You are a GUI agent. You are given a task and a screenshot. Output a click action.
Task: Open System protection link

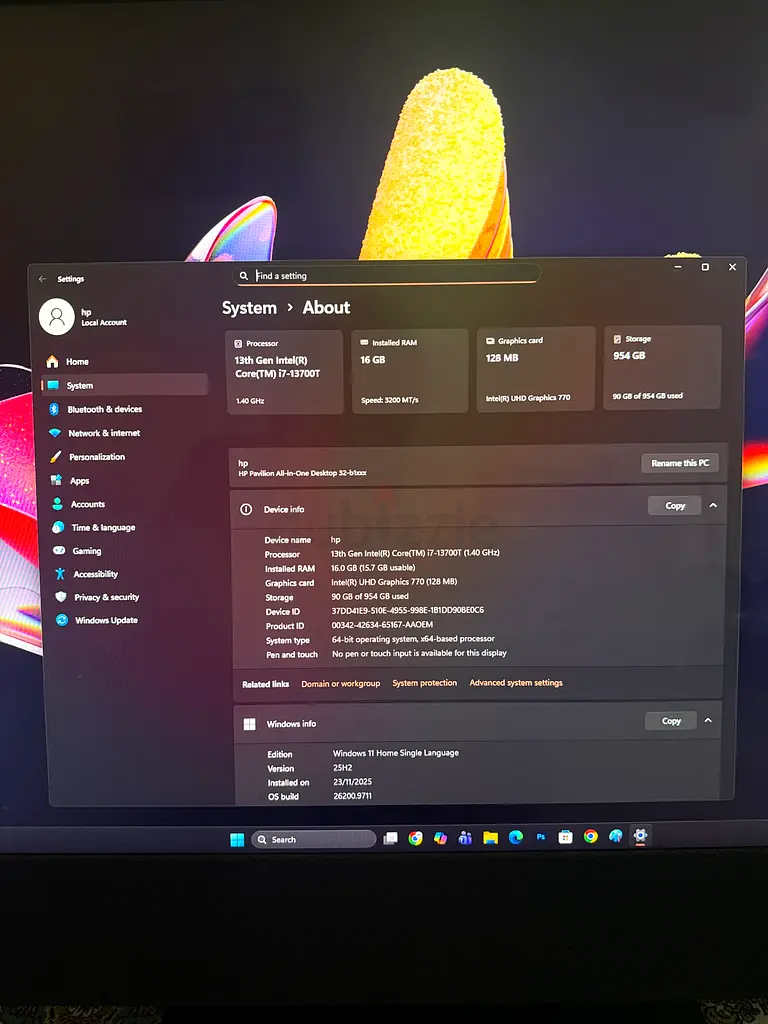[x=424, y=683]
